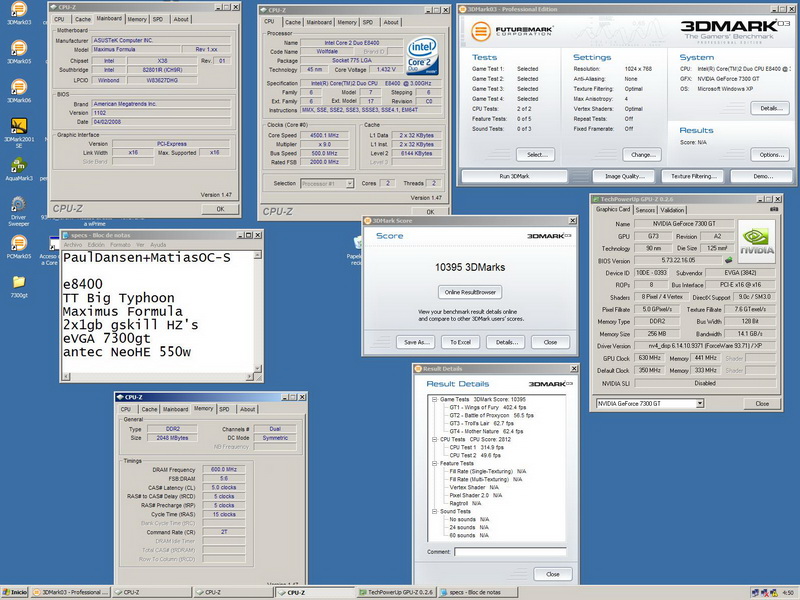The height and width of the screenshot is (600, 800).
Task: Click OK in the Mainboard CPU-Z window
Action: tap(220, 209)
